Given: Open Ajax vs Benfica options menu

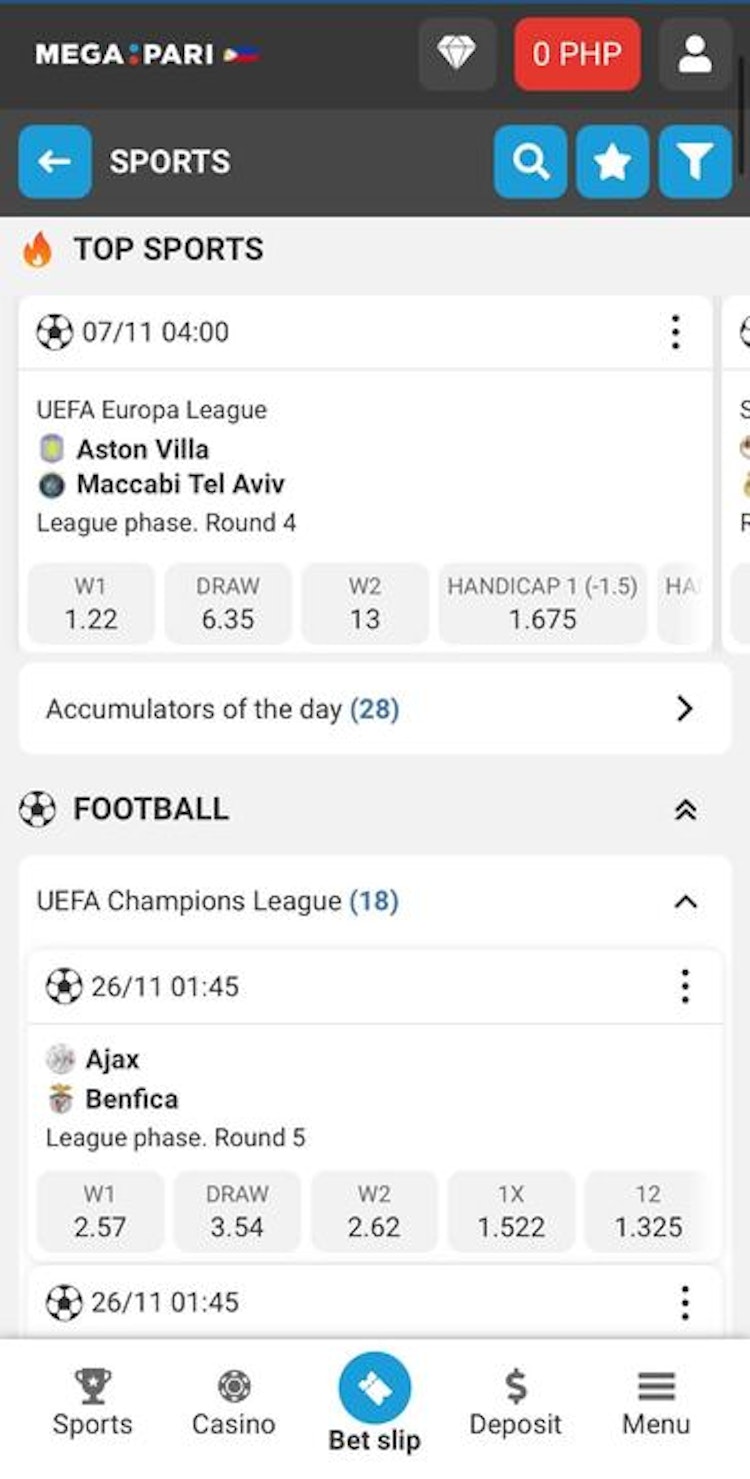Looking at the screenshot, I should 685,987.
